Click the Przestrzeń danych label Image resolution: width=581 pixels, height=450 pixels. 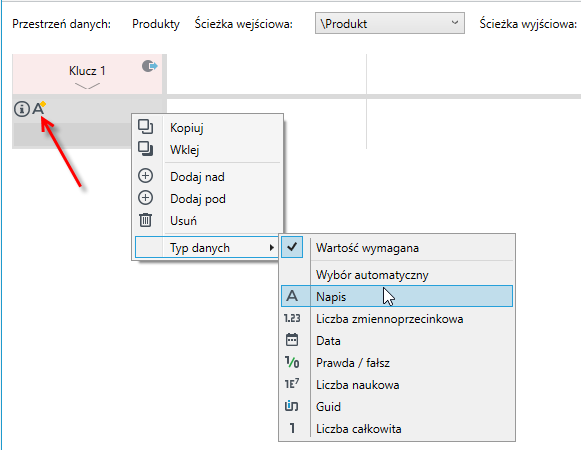62,24
